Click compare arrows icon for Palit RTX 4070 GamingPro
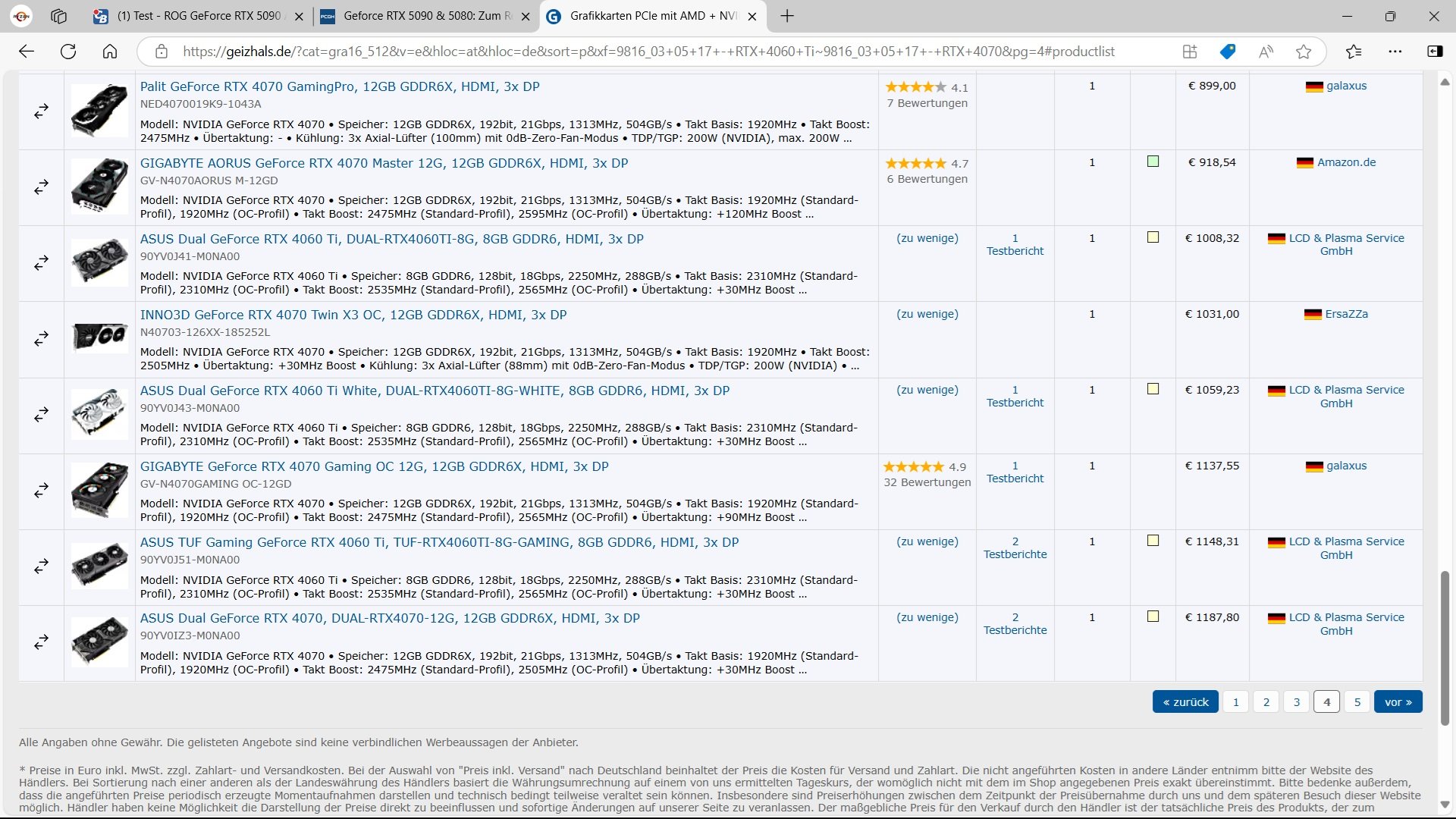 [41, 111]
